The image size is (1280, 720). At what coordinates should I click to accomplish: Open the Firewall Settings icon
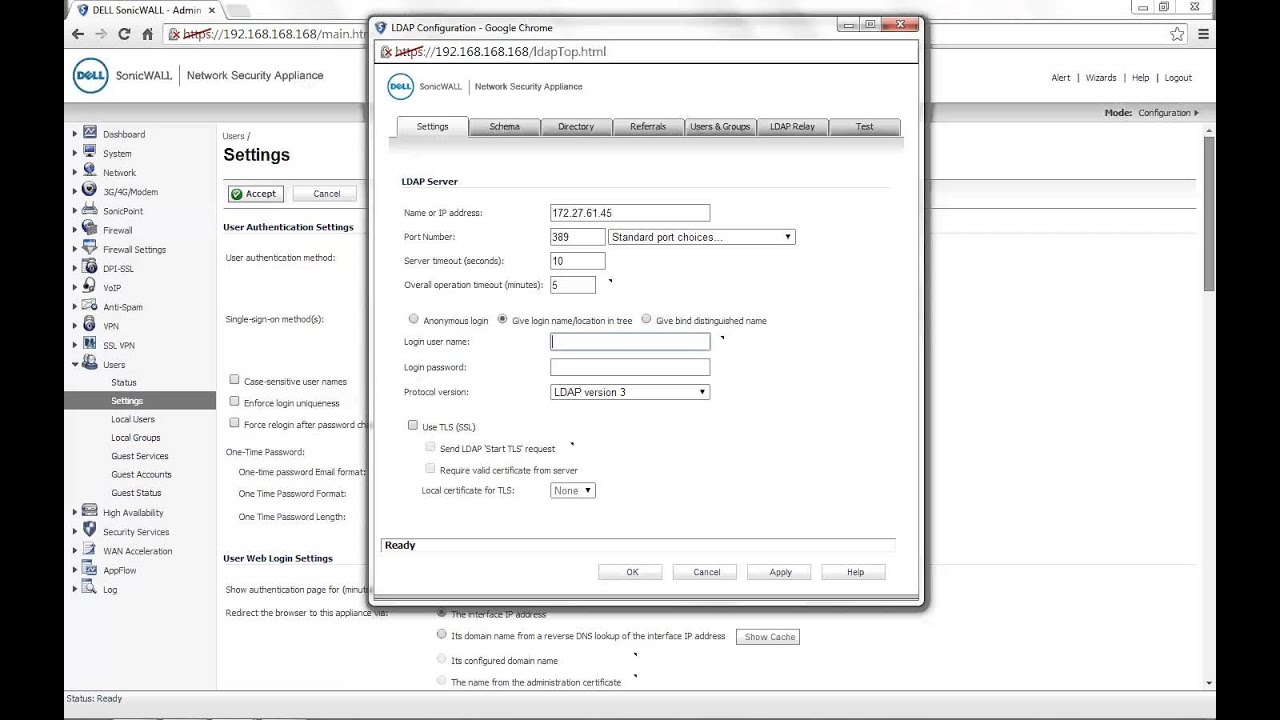(90, 249)
